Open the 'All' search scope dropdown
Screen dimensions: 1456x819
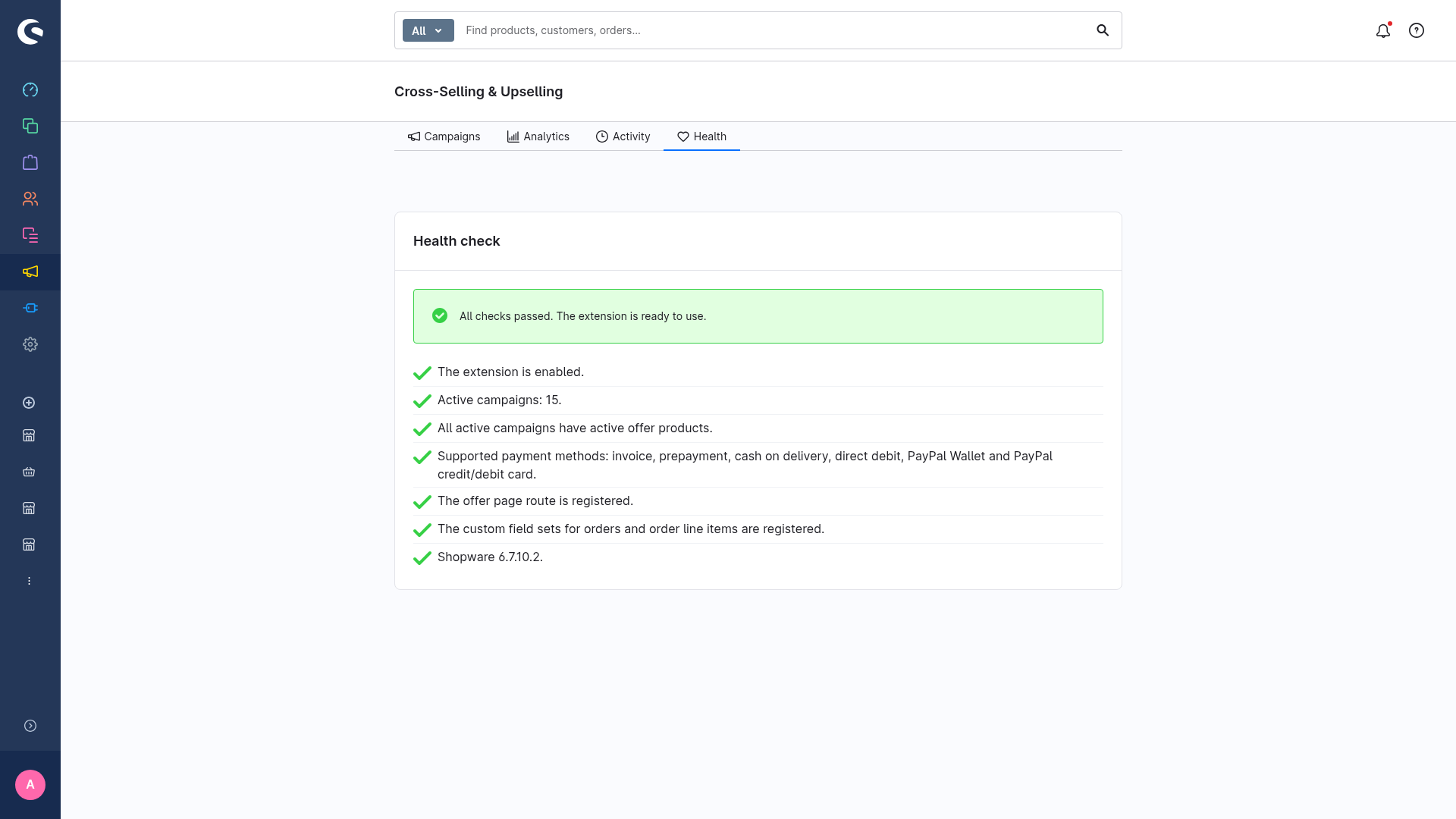428,30
